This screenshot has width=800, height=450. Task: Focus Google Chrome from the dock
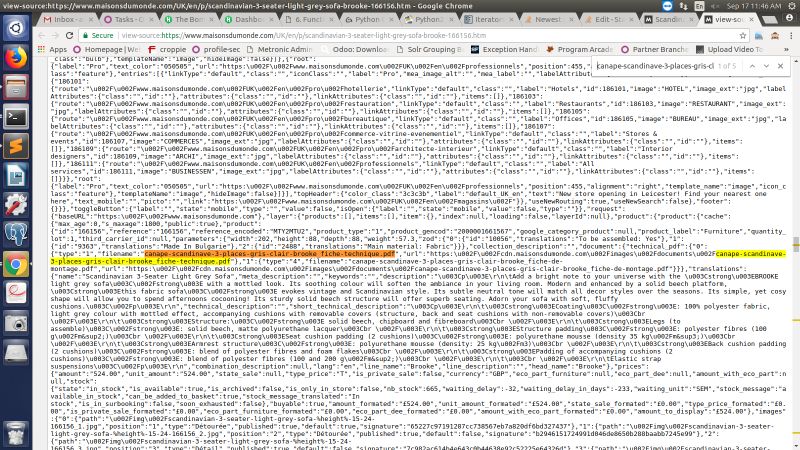coord(16,264)
